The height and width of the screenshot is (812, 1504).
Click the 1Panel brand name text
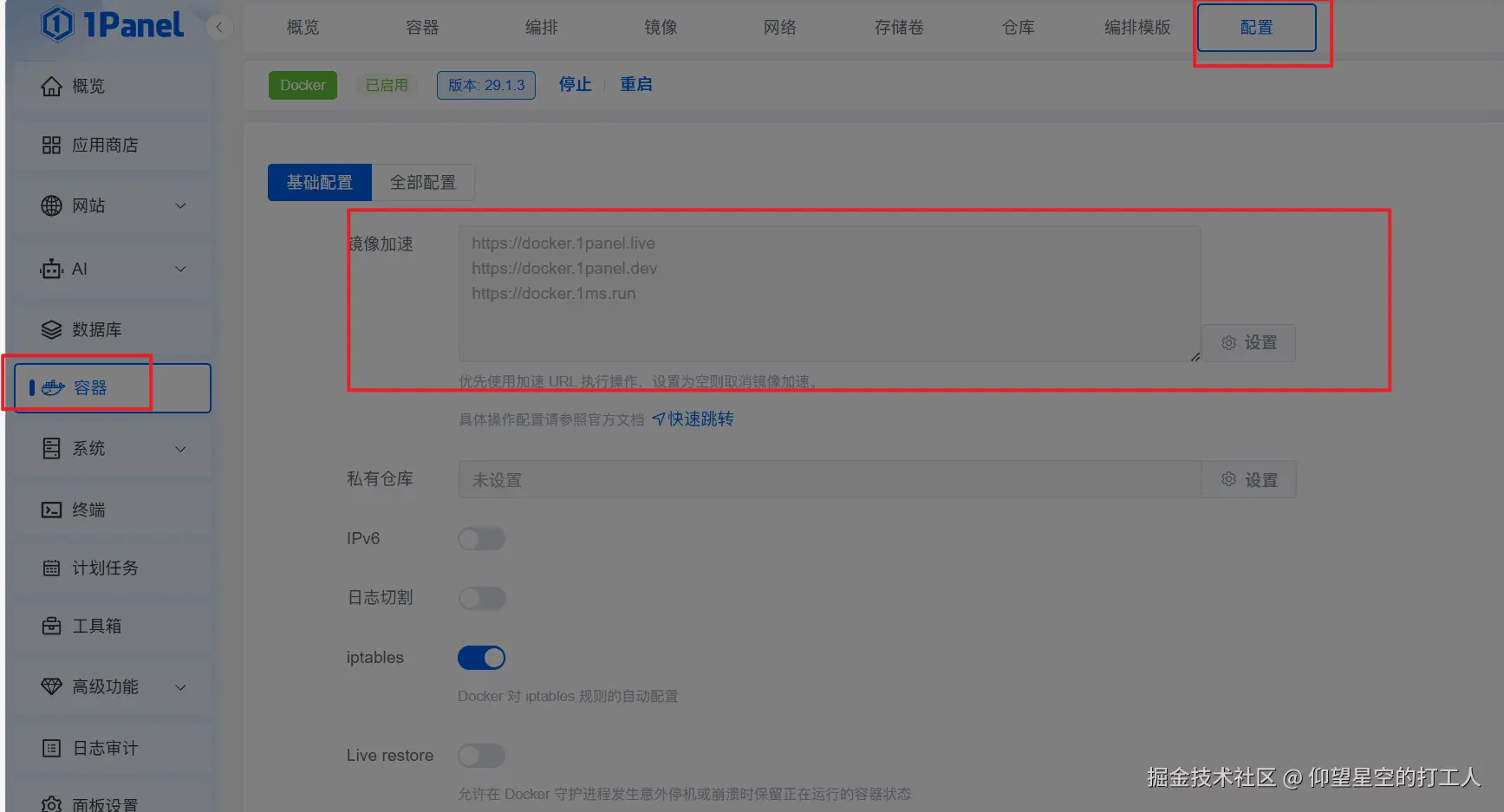coord(134,25)
